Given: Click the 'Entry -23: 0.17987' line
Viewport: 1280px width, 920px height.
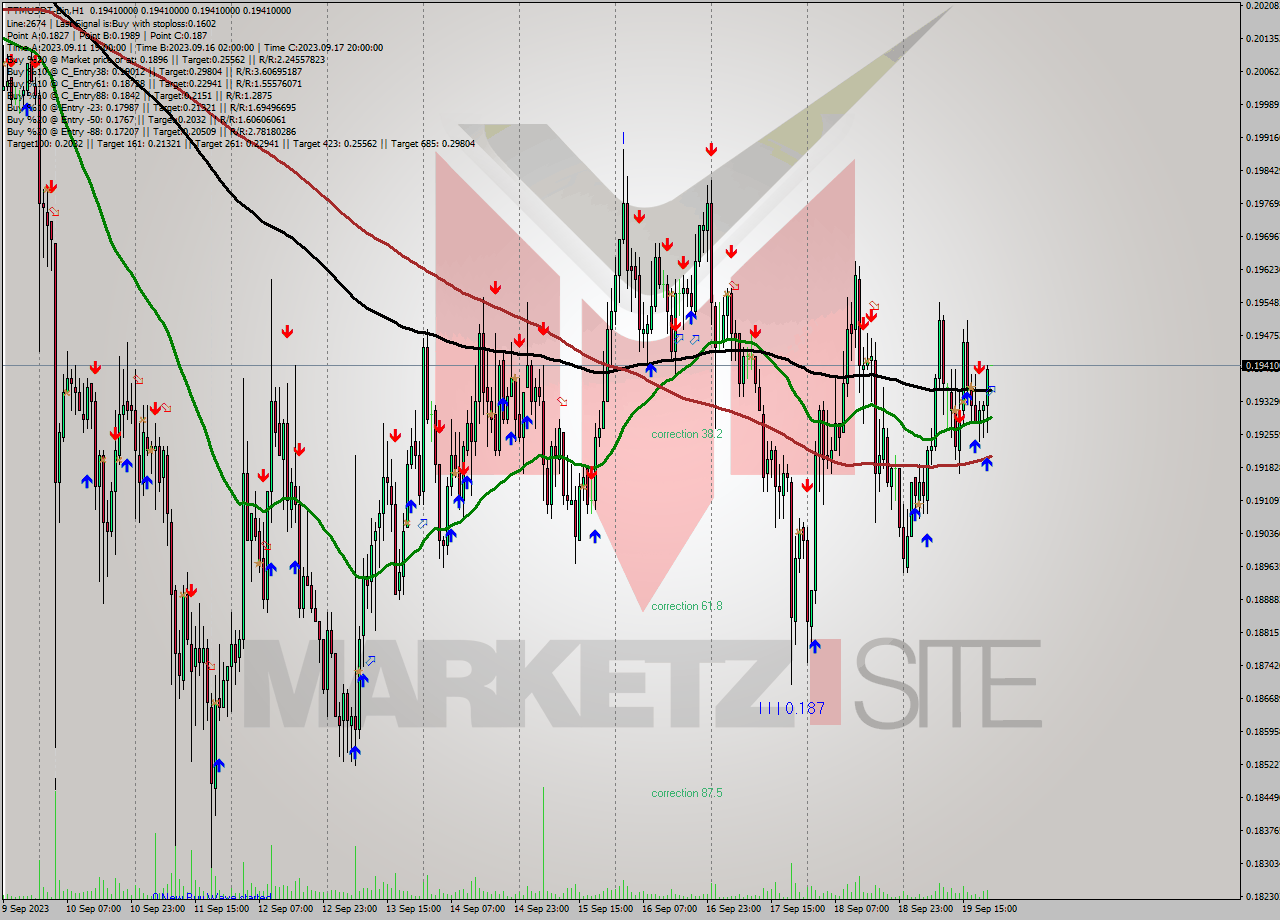Looking at the screenshot, I should point(151,107).
